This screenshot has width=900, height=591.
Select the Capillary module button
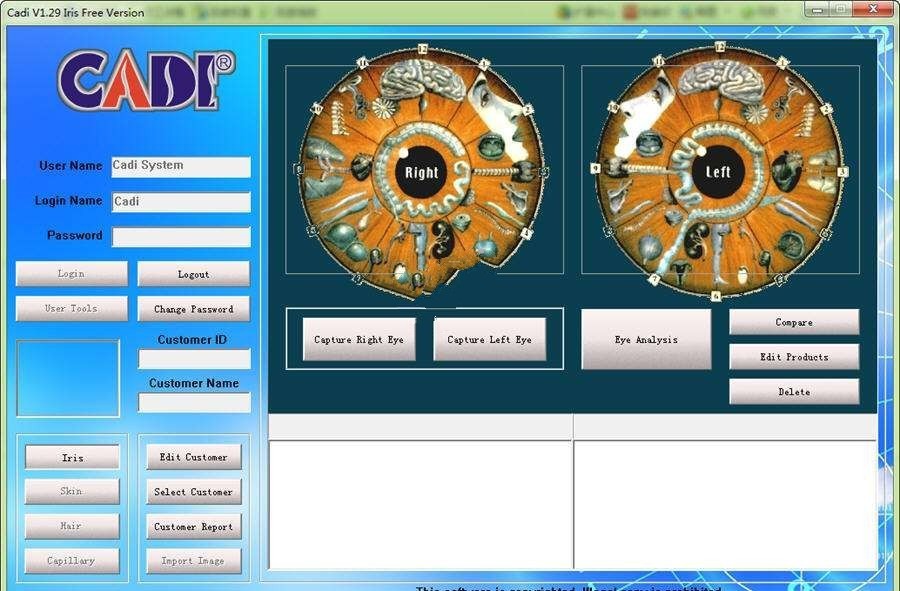72,561
